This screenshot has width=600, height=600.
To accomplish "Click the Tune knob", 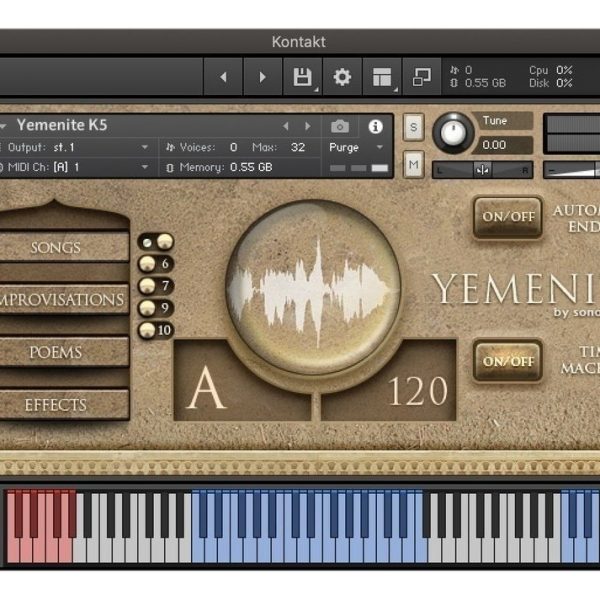I will click(x=453, y=133).
